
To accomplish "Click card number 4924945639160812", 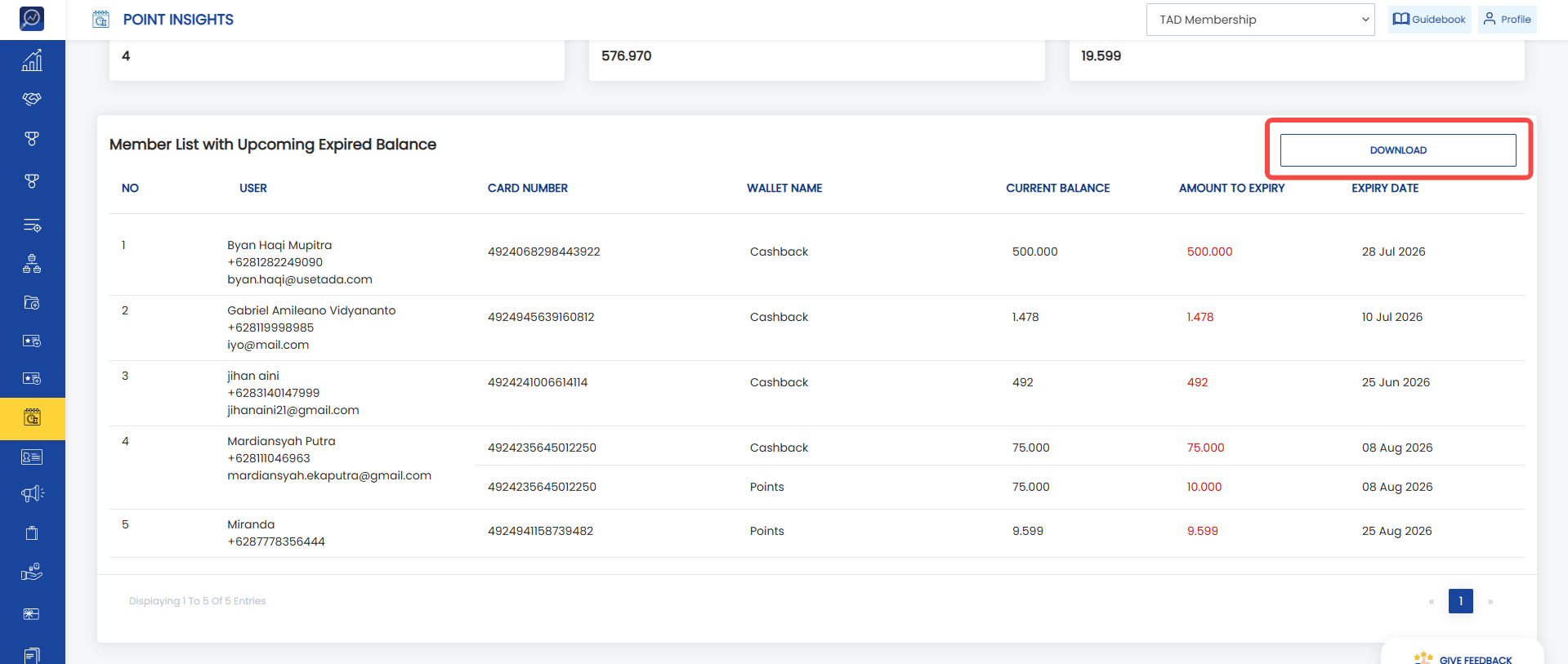I will tap(541, 317).
